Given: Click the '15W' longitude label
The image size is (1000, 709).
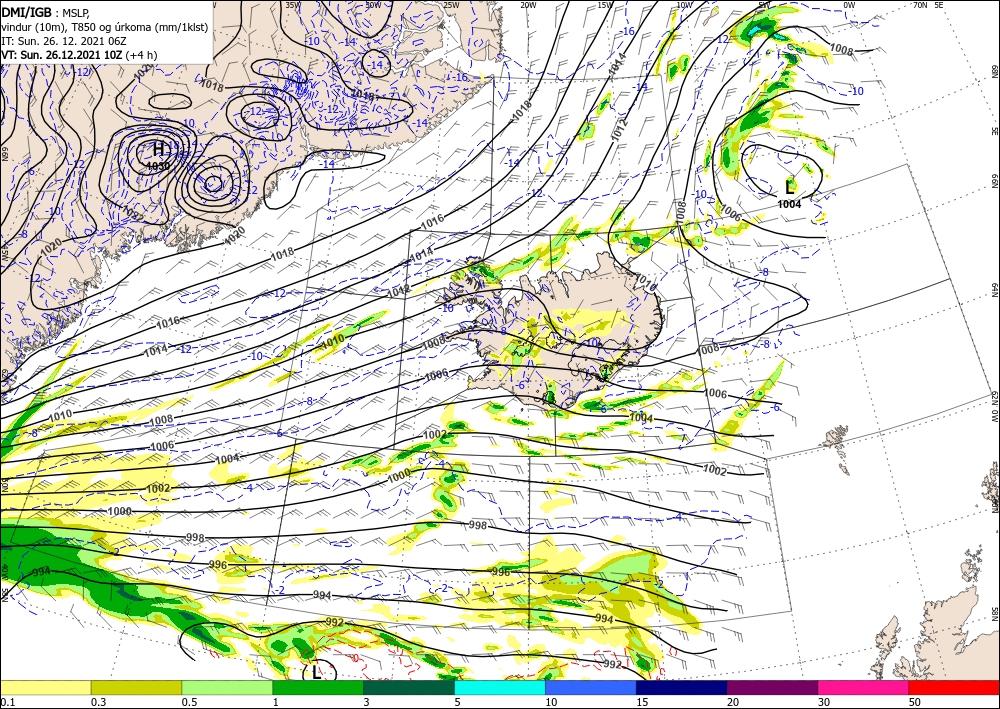Looking at the screenshot, I should pyautogui.click(x=605, y=5).
